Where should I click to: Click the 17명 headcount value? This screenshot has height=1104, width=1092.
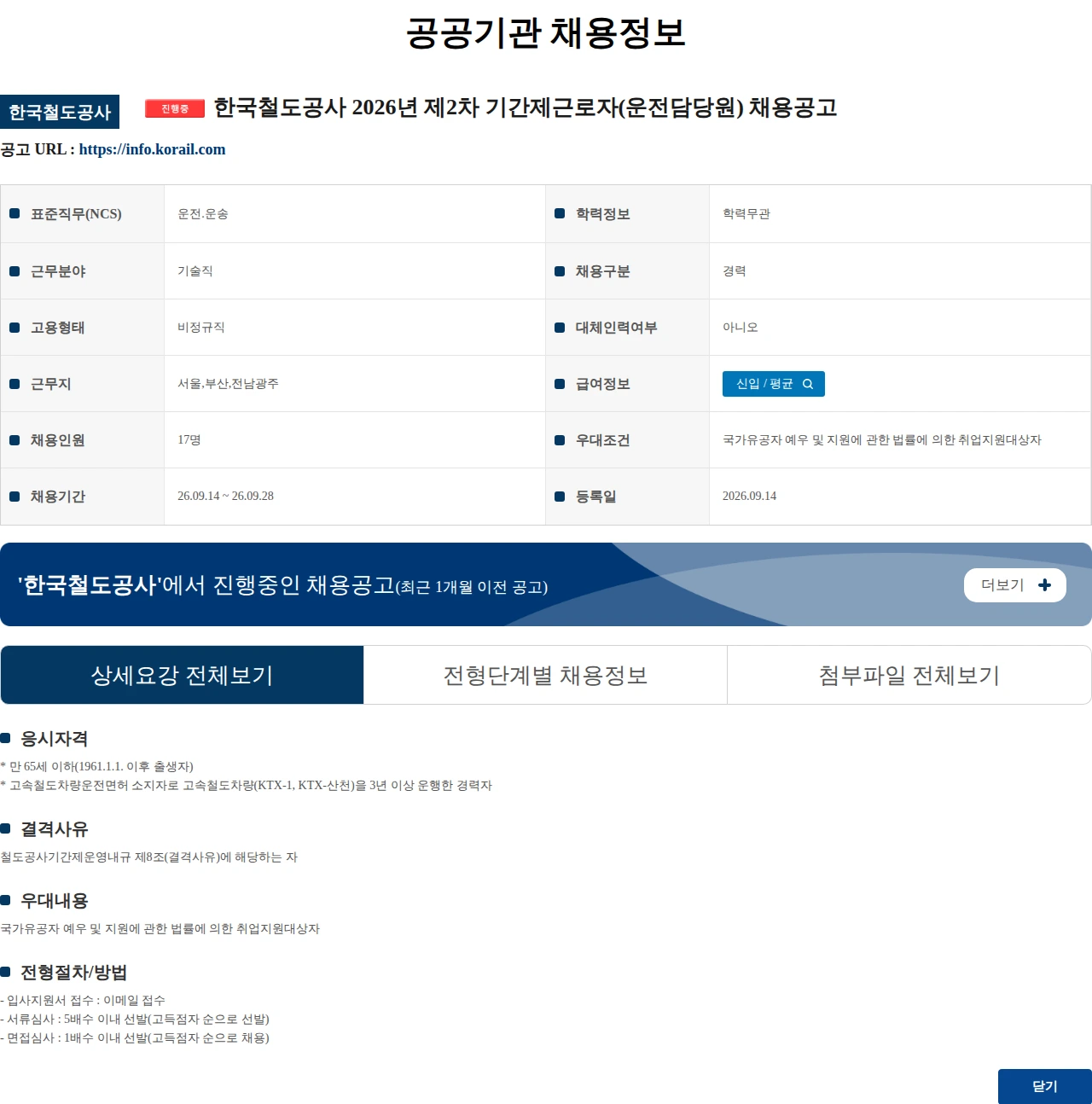189,440
